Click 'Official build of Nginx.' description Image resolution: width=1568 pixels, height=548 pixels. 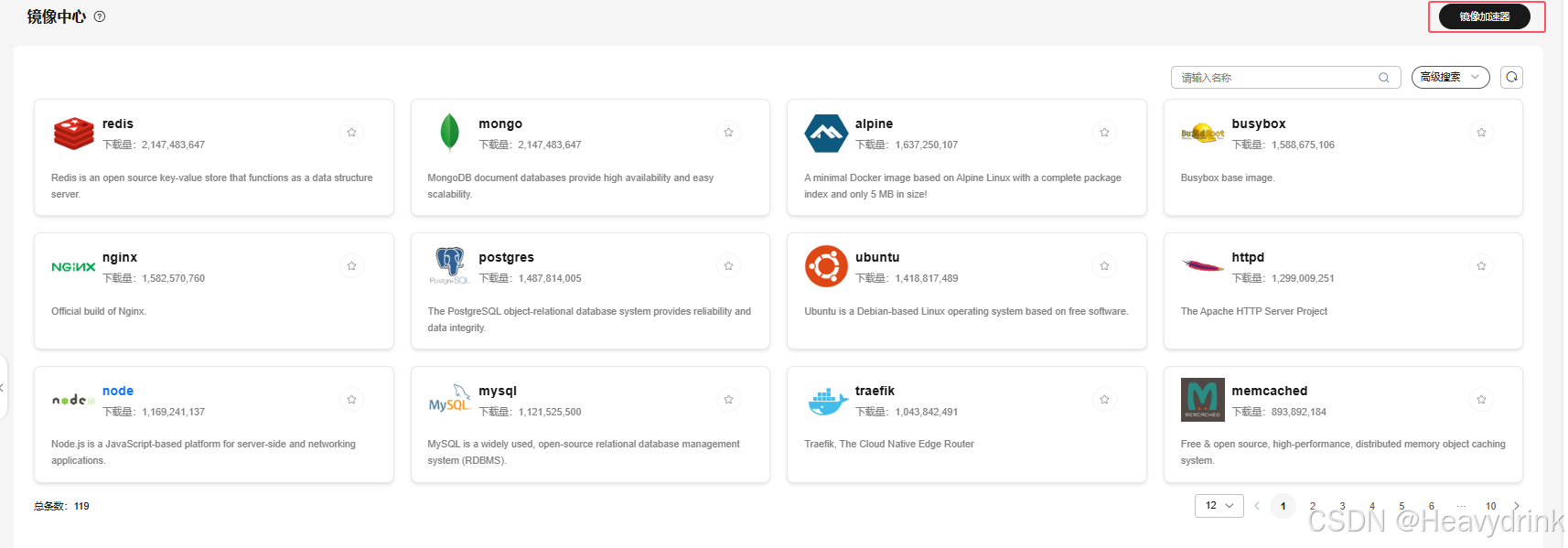(x=99, y=311)
